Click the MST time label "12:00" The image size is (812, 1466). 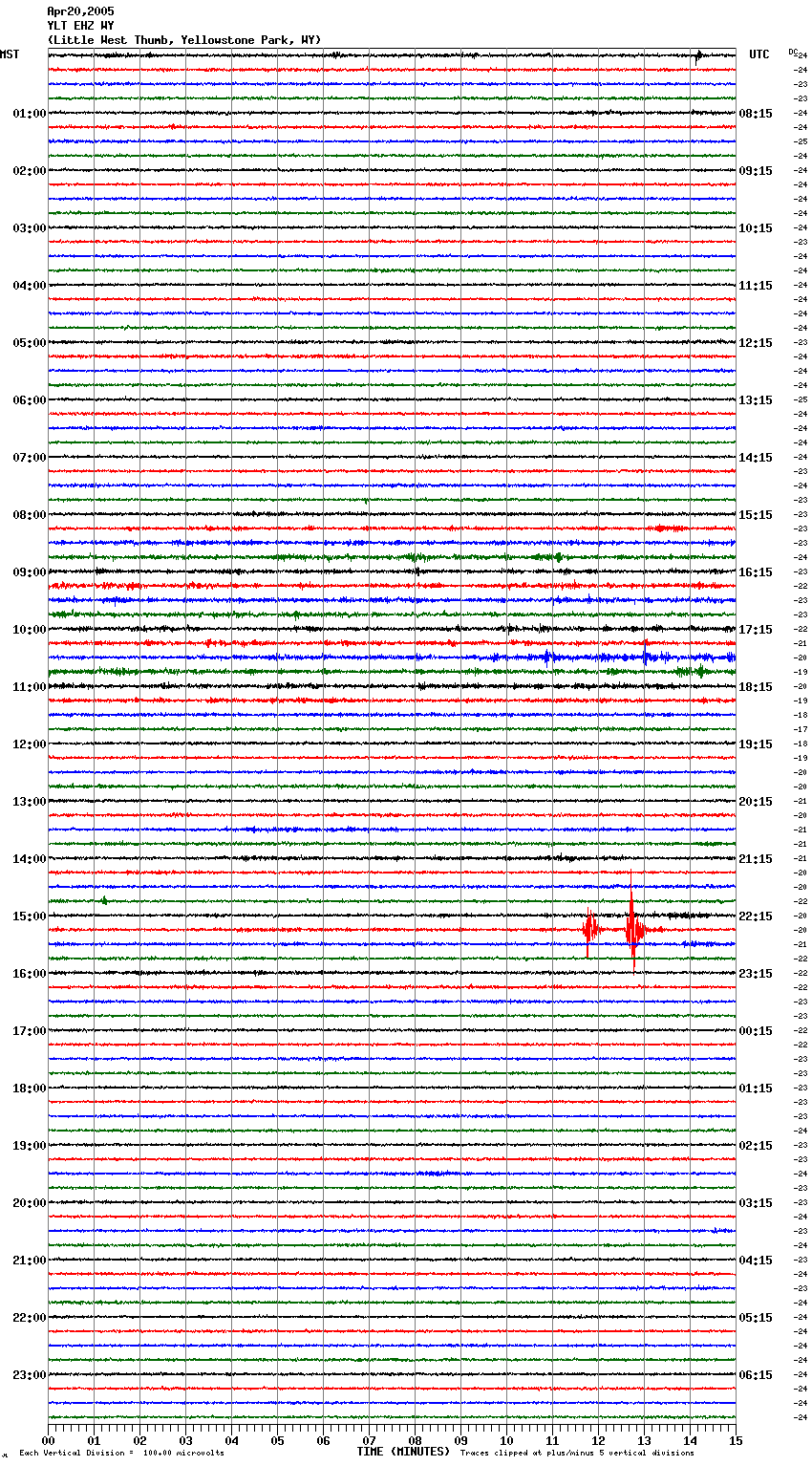tap(30, 744)
